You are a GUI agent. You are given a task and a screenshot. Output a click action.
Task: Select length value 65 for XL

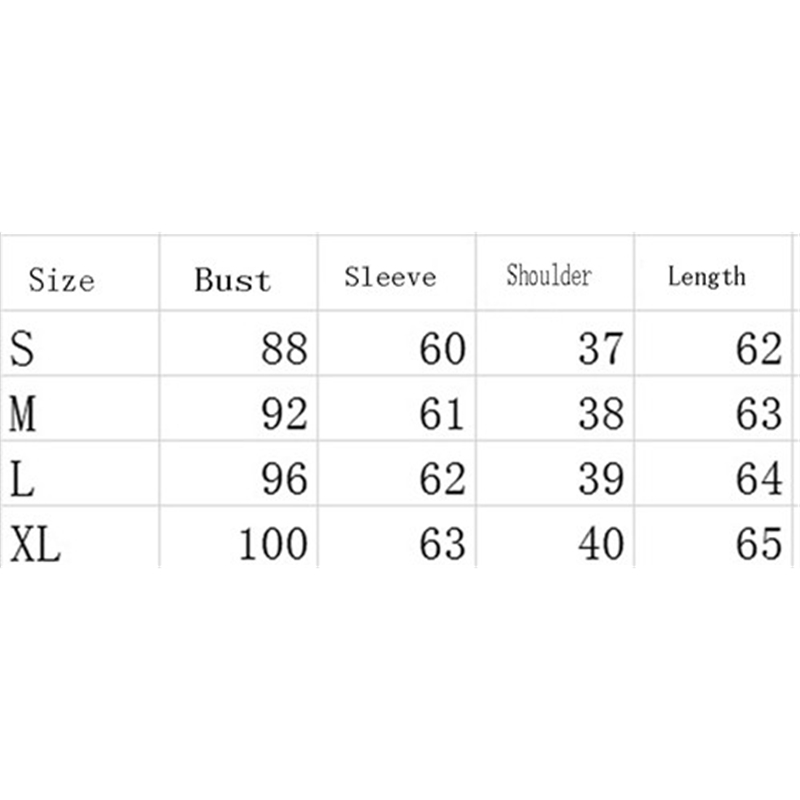click(759, 545)
